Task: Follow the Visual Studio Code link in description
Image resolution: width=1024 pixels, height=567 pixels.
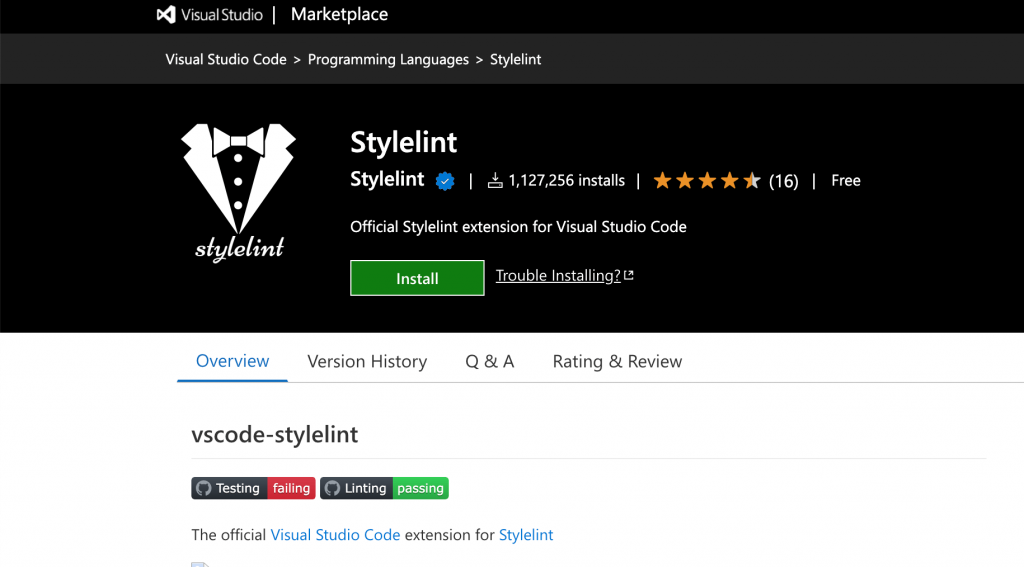Action: click(335, 535)
